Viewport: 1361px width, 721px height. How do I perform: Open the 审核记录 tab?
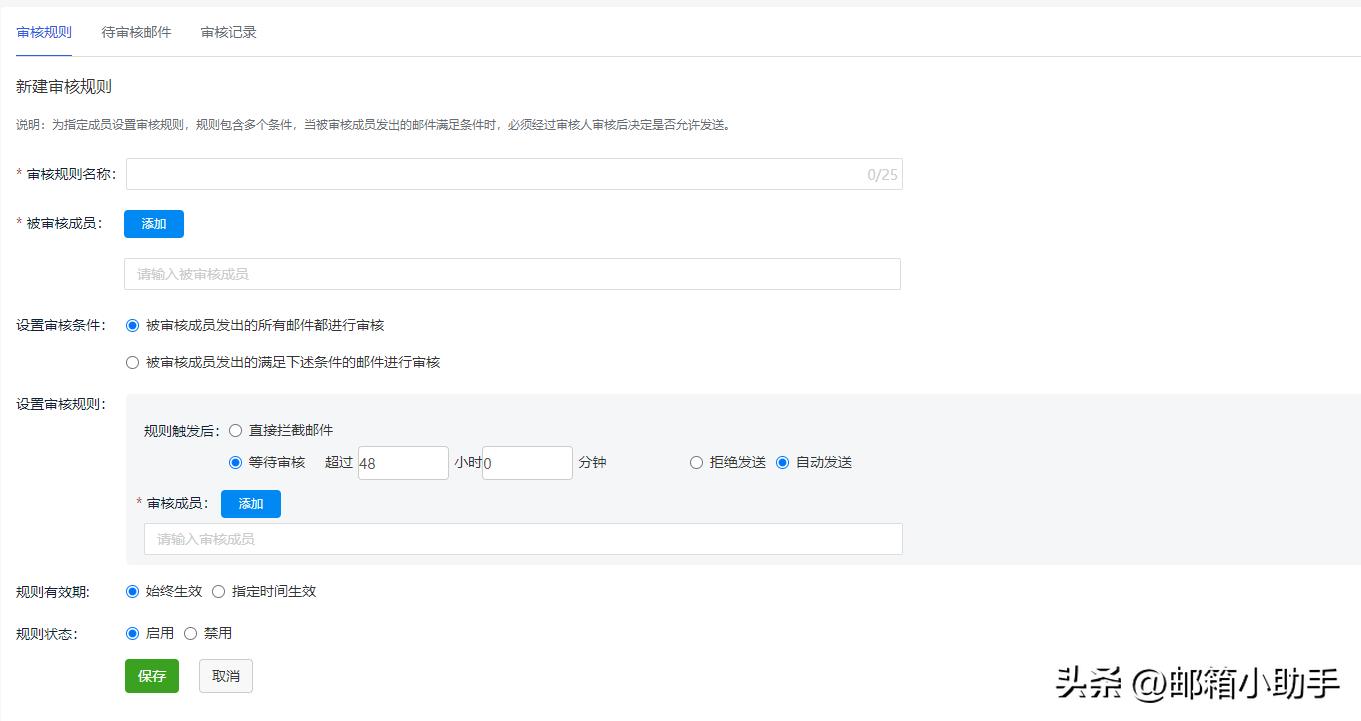[227, 31]
